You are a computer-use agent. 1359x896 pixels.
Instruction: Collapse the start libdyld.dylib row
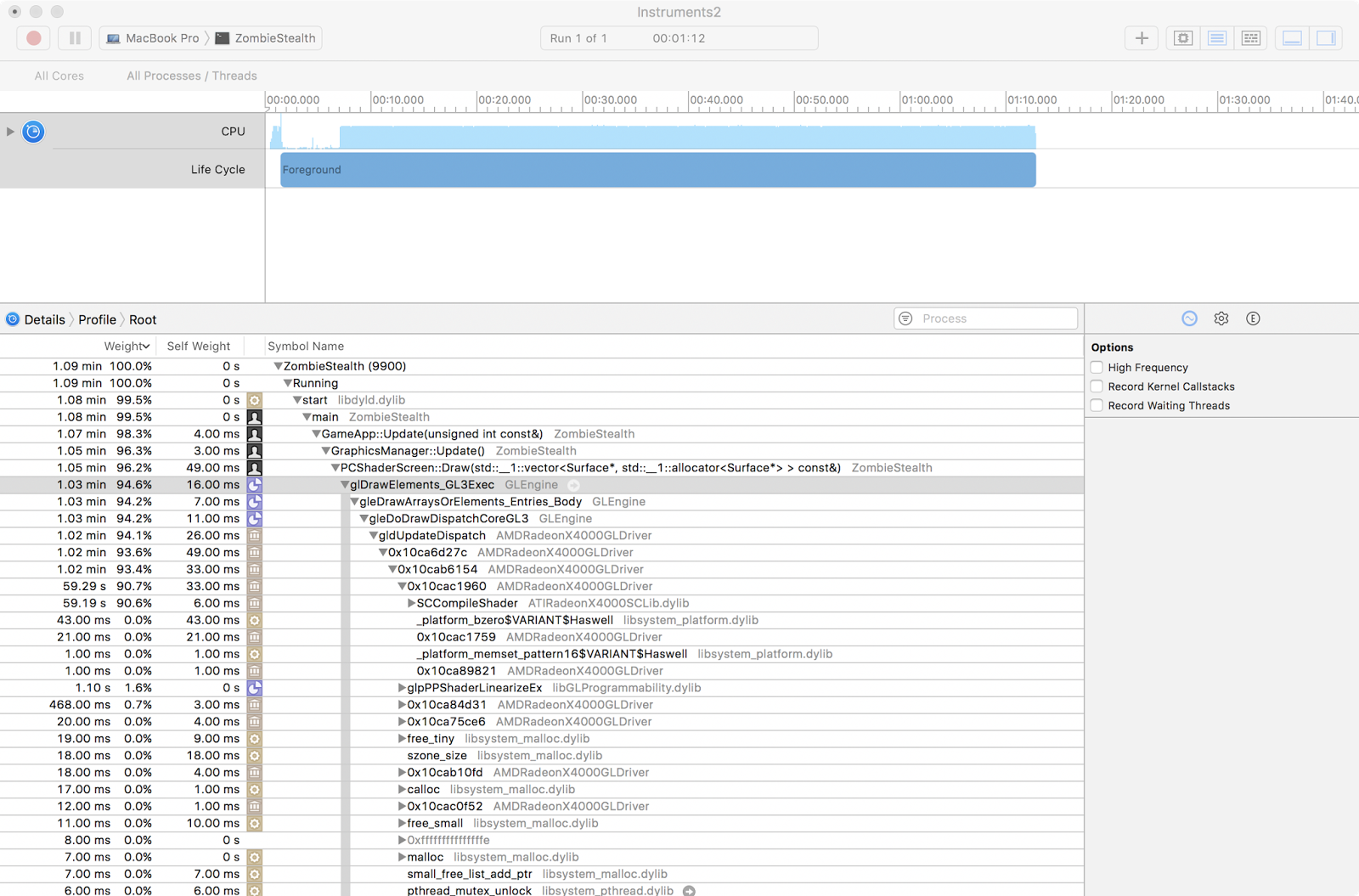297,400
